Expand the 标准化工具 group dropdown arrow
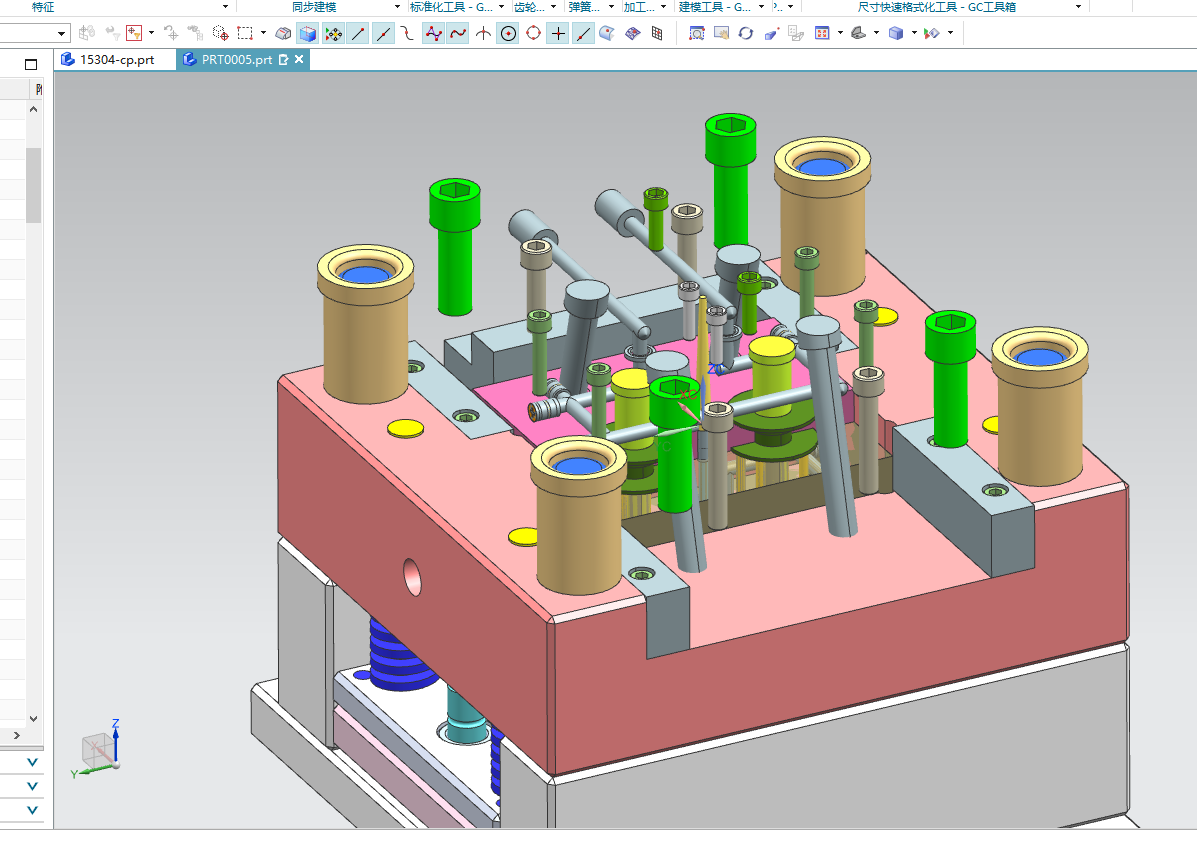The image size is (1197, 842). pyautogui.click(x=502, y=7)
